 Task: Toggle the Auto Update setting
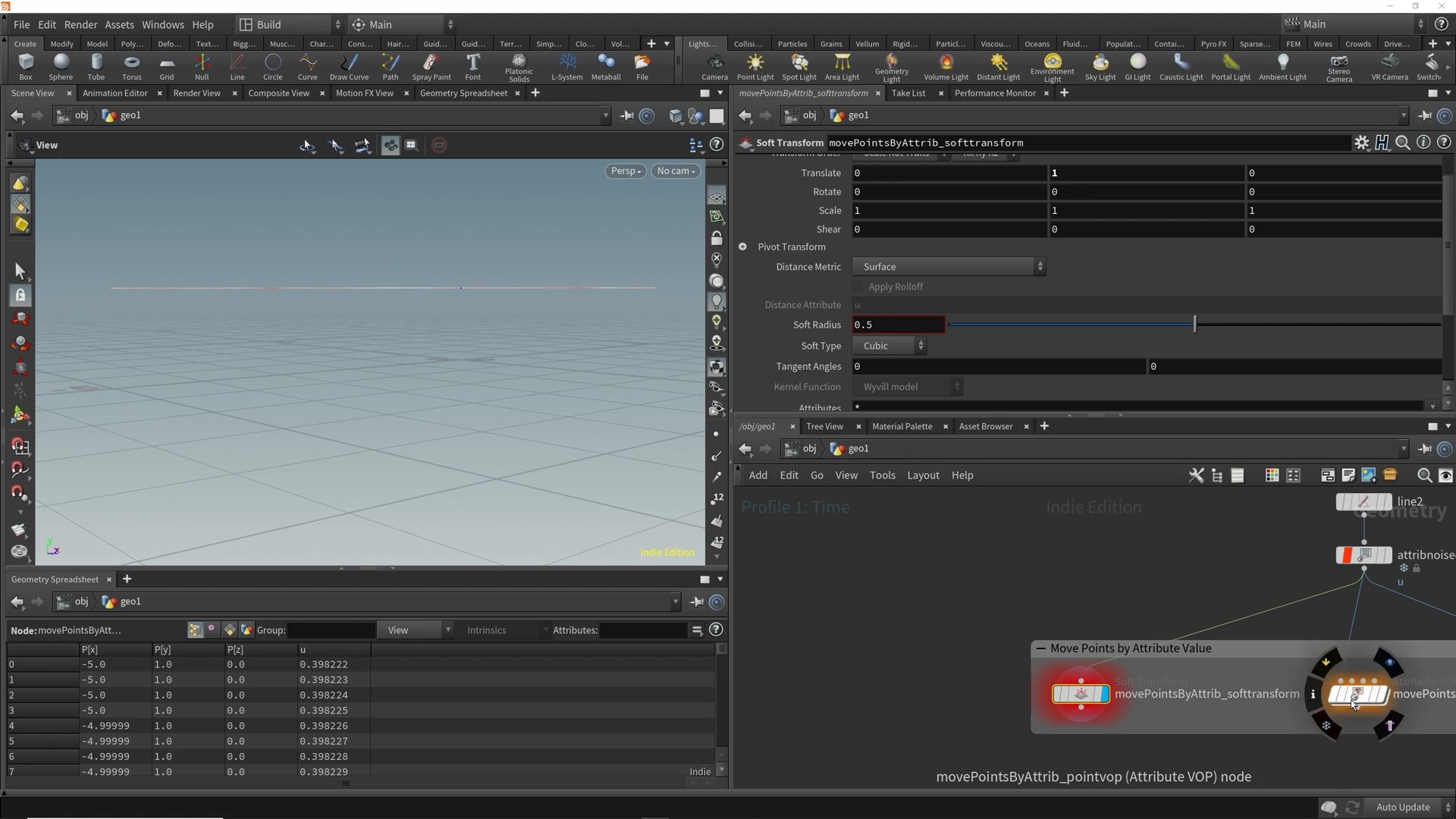tap(1403, 807)
